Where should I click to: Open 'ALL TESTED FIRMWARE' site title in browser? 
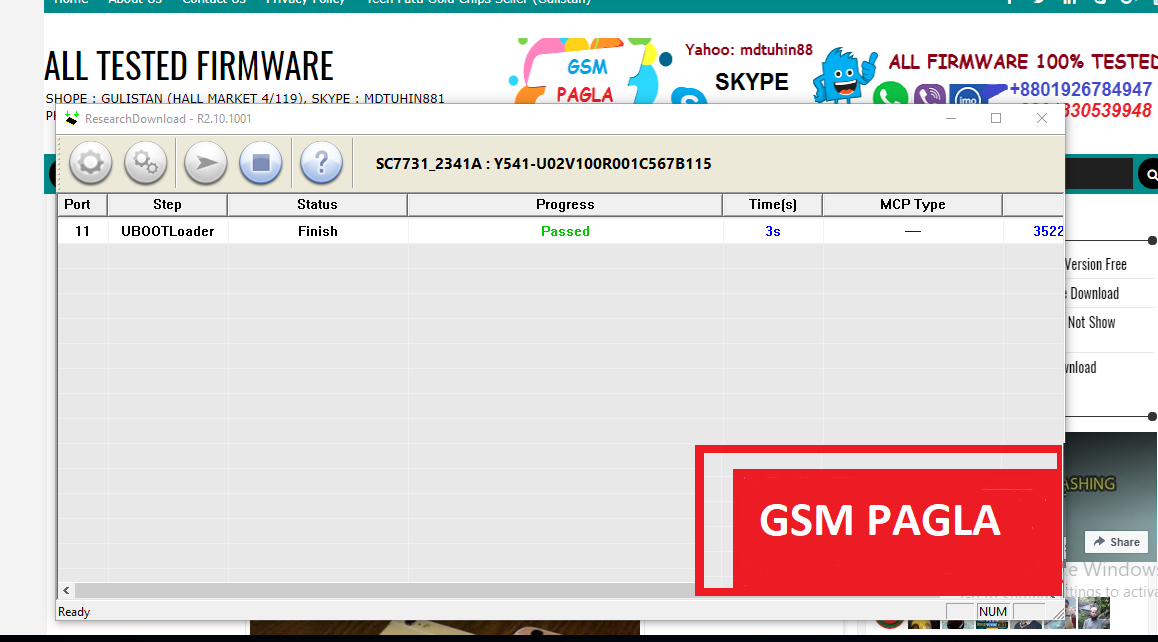[x=189, y=66]
